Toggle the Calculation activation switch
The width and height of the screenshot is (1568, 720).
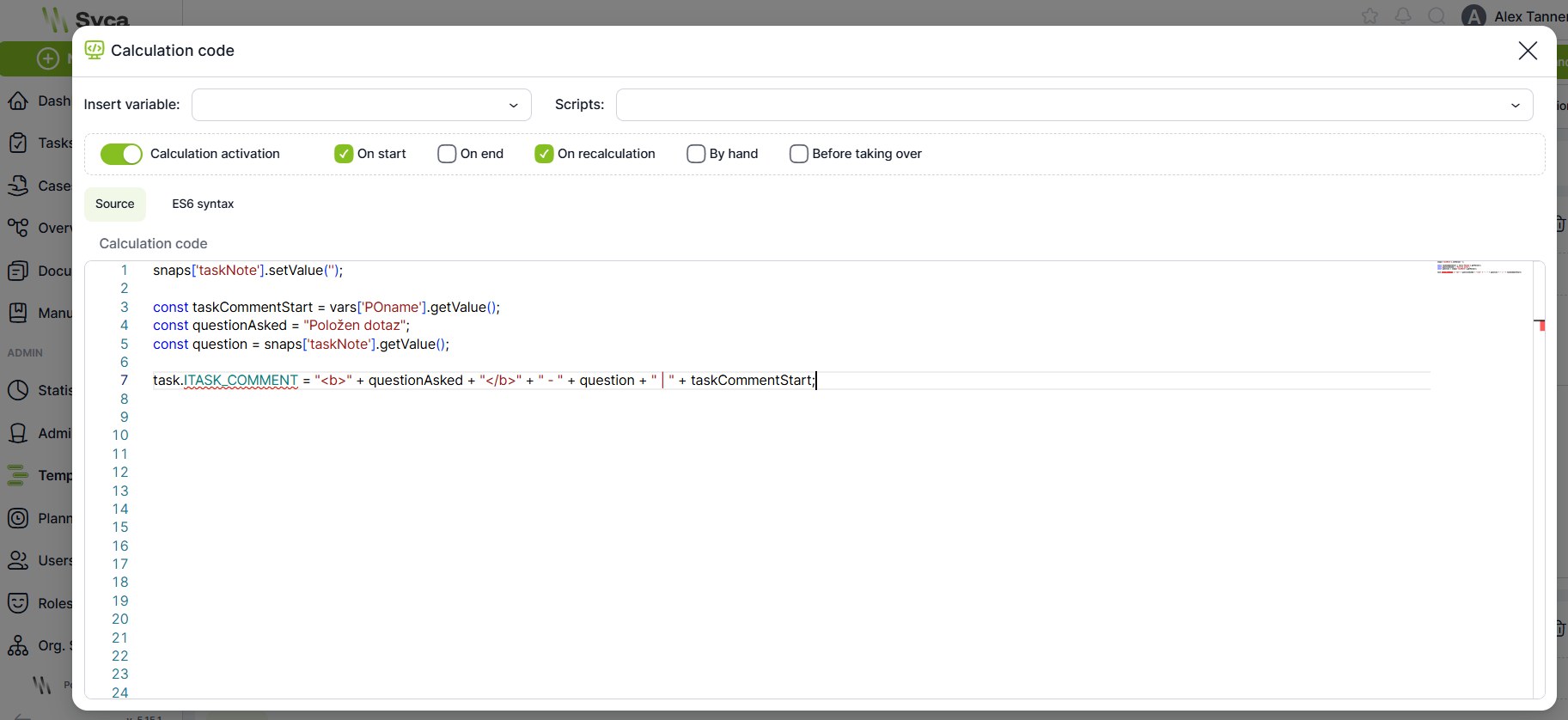pos(121,154)
